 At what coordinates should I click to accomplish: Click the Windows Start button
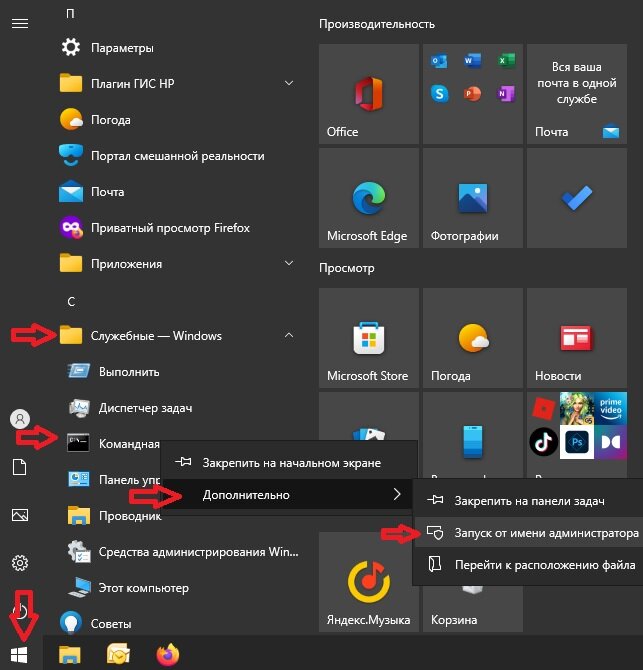(20, 655)
